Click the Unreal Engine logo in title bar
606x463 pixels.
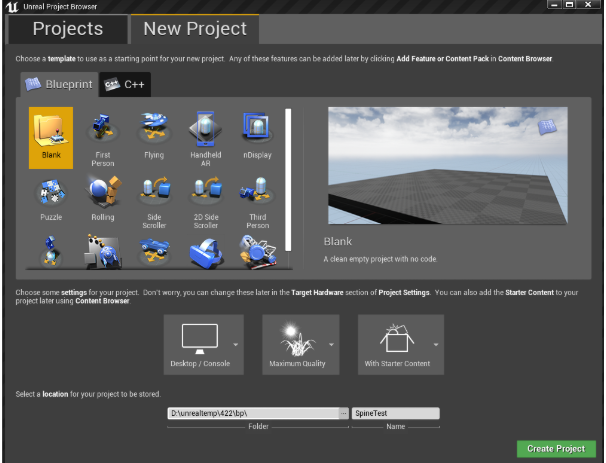point(12,7)
